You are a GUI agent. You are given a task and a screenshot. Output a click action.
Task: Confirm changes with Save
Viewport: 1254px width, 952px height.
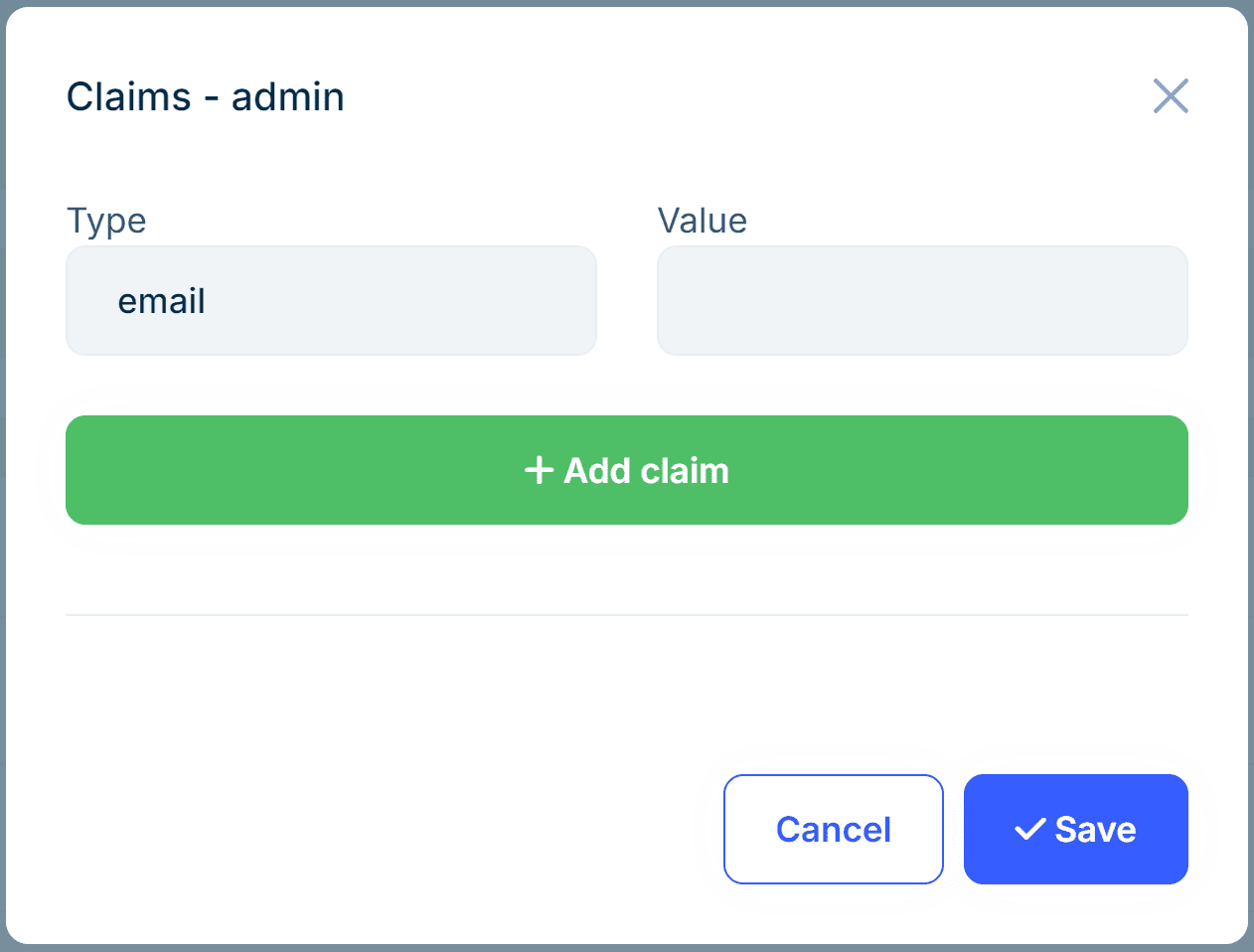pyautogui.click(x=1075, y=828)
